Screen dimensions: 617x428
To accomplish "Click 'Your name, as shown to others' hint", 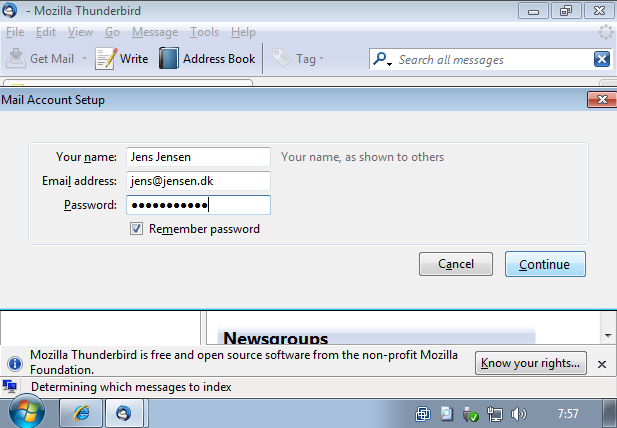I will point(362,157).
